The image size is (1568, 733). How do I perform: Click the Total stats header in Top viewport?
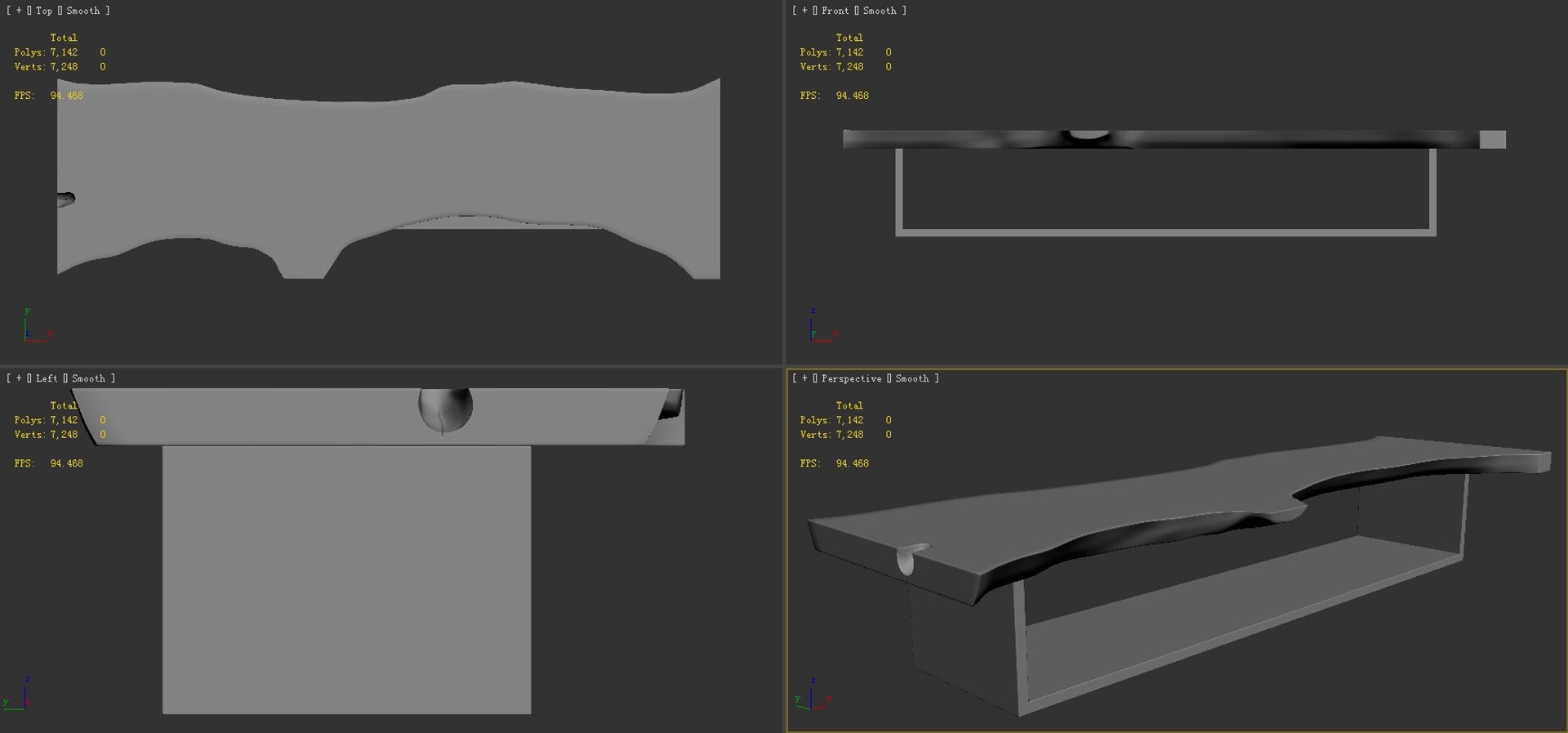tap(64, 38)
